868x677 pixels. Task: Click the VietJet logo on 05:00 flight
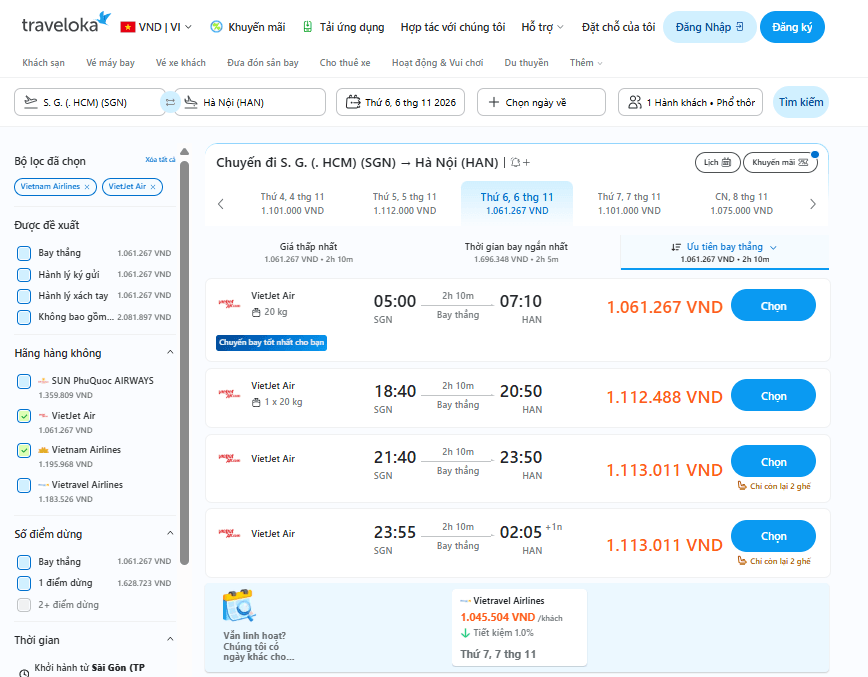(x=229, y=303)
